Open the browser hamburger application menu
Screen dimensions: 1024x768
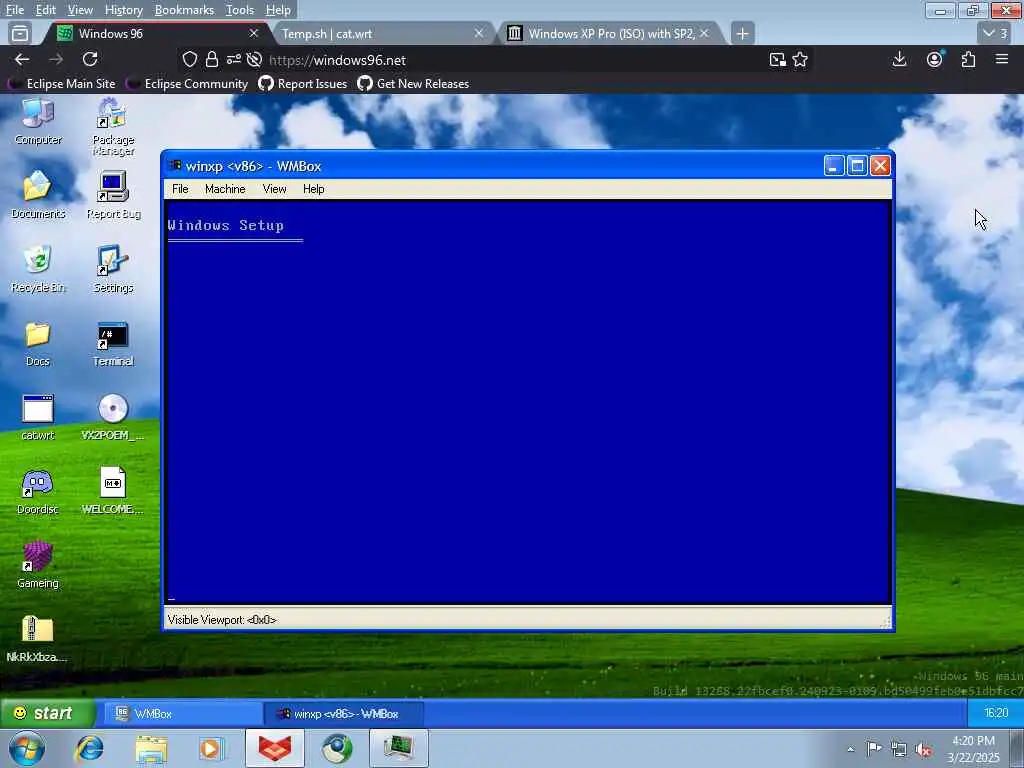1002,59
